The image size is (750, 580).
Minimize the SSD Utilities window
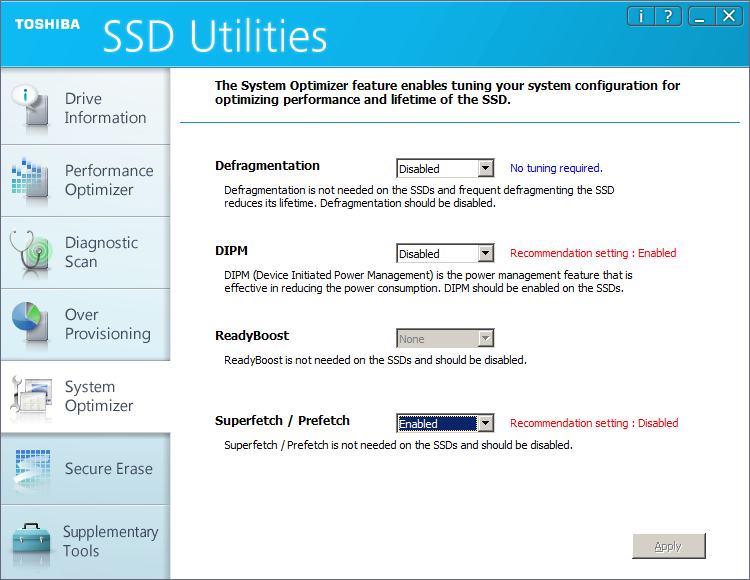pyautogui.click(x=701, y=17)
